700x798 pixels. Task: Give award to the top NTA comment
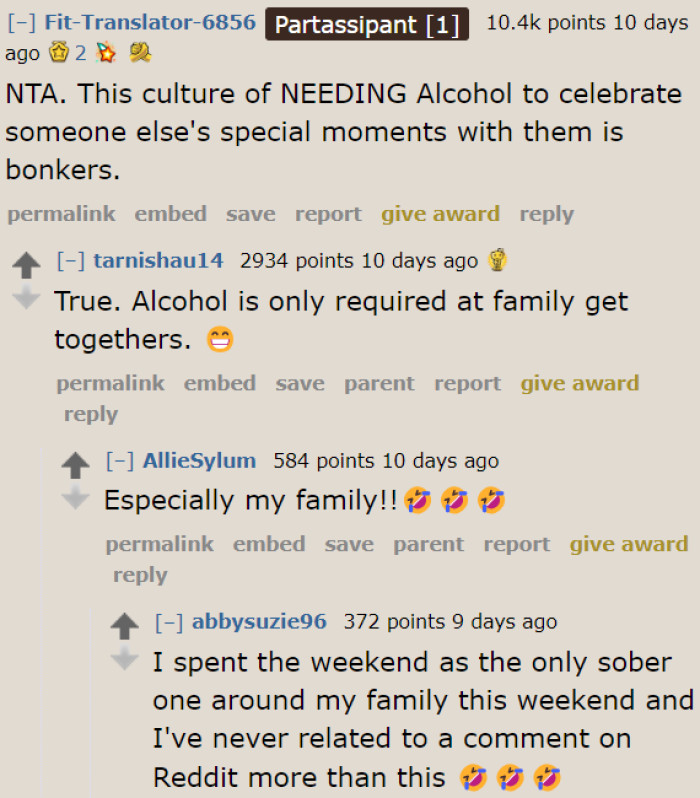(440, 214)
